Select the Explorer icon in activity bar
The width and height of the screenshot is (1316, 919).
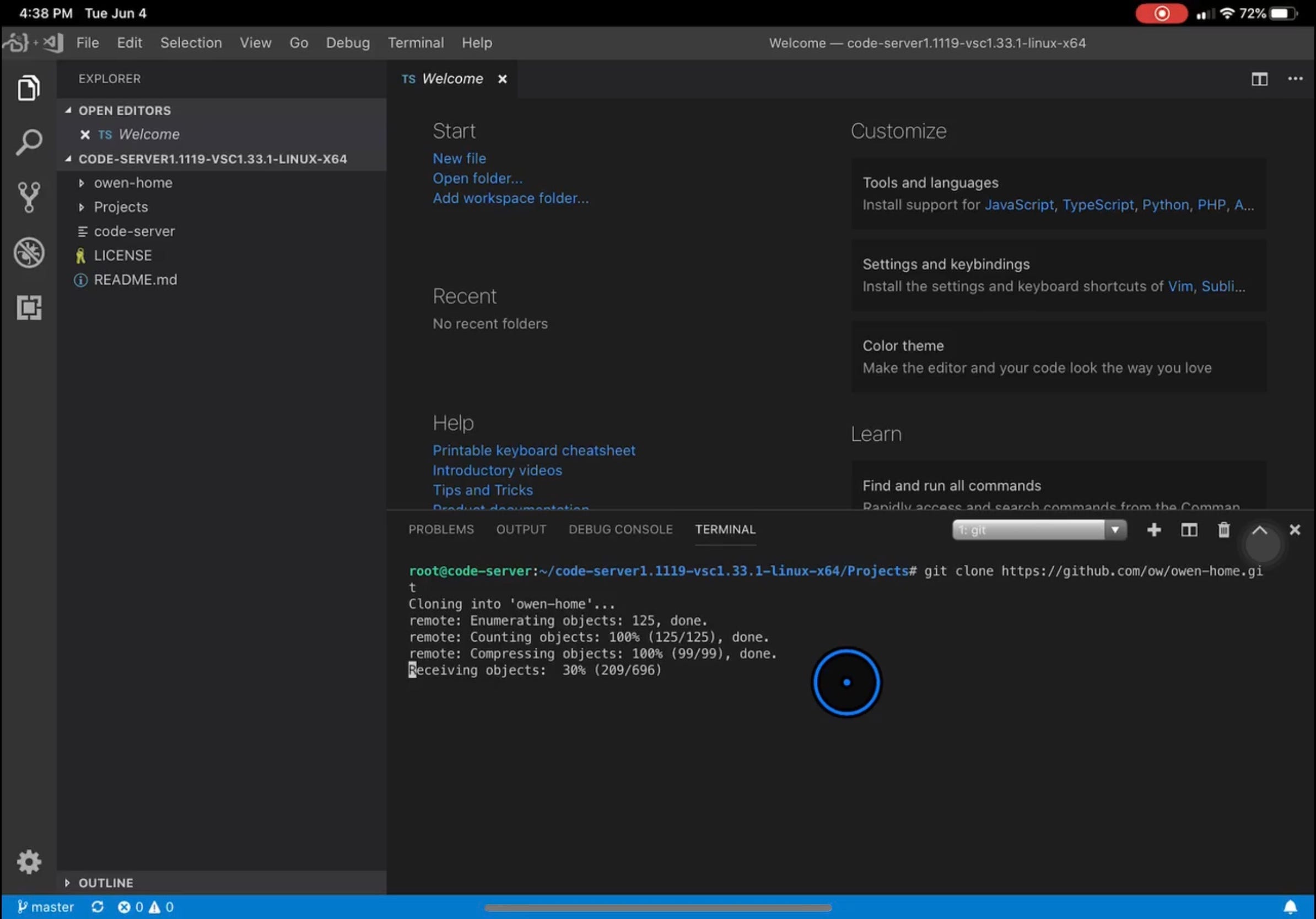point(28,87)
